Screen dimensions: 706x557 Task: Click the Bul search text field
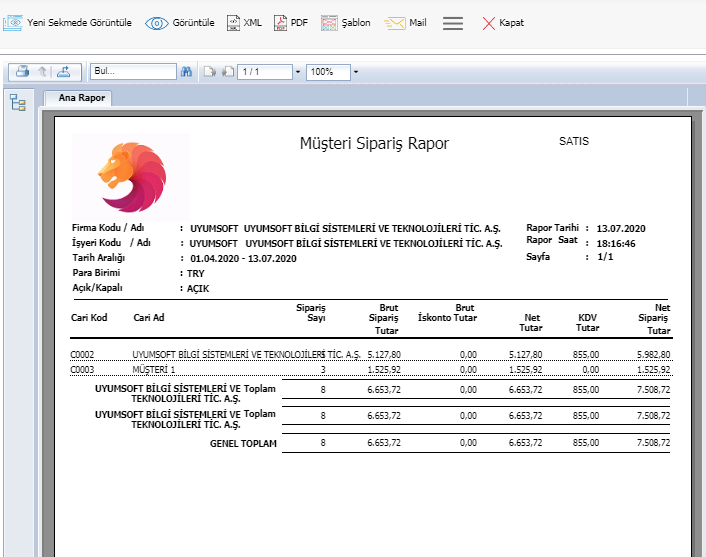pos(132,72)
